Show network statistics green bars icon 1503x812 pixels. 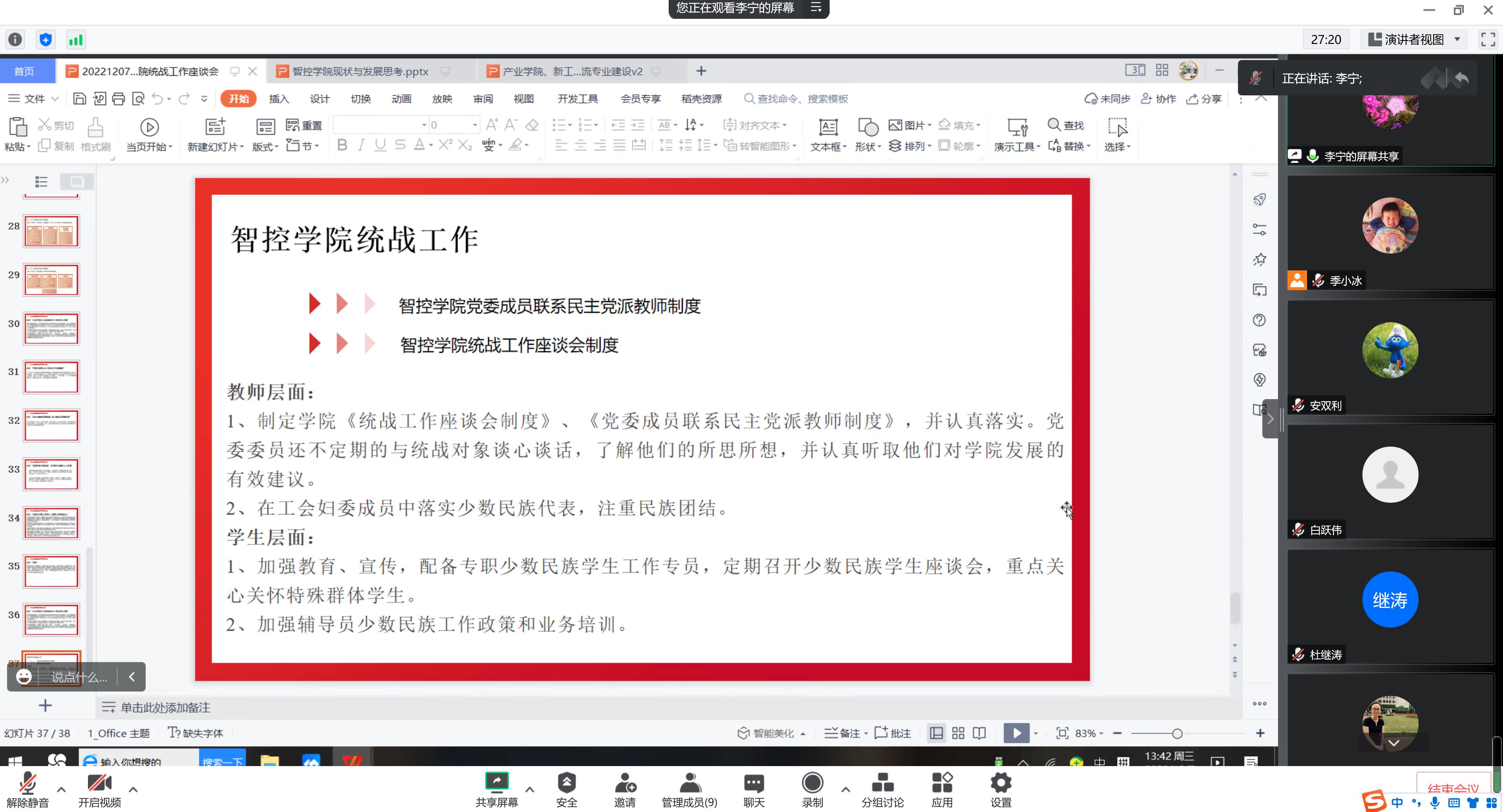(76, 40)
